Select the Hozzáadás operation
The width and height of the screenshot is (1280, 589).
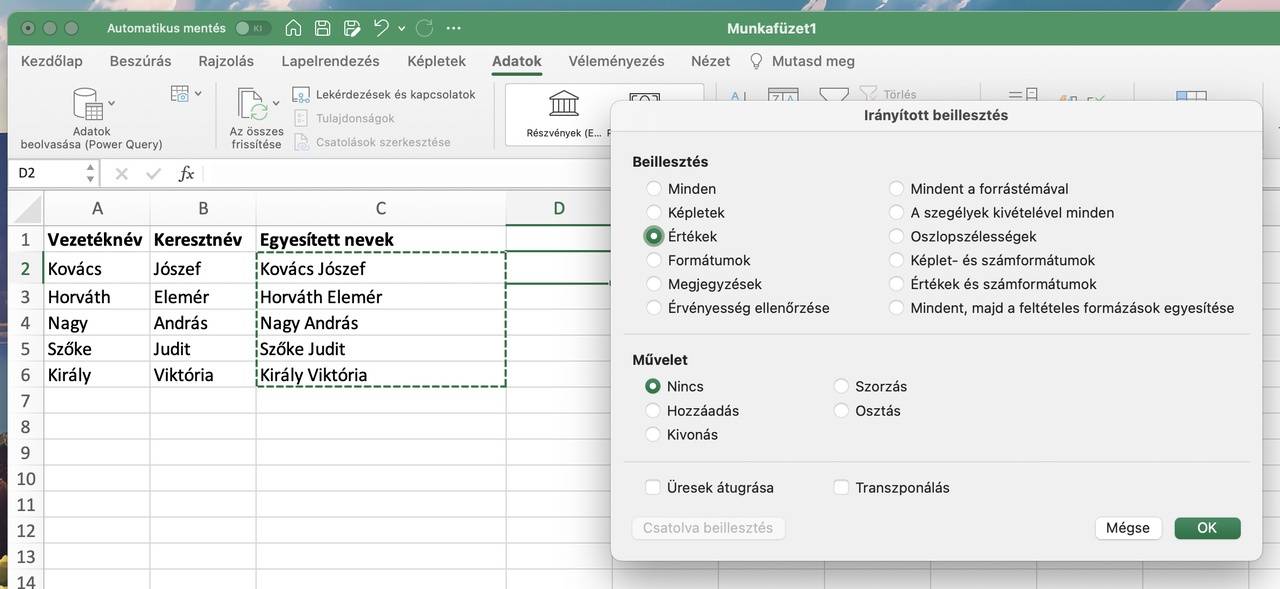[654, 410]
